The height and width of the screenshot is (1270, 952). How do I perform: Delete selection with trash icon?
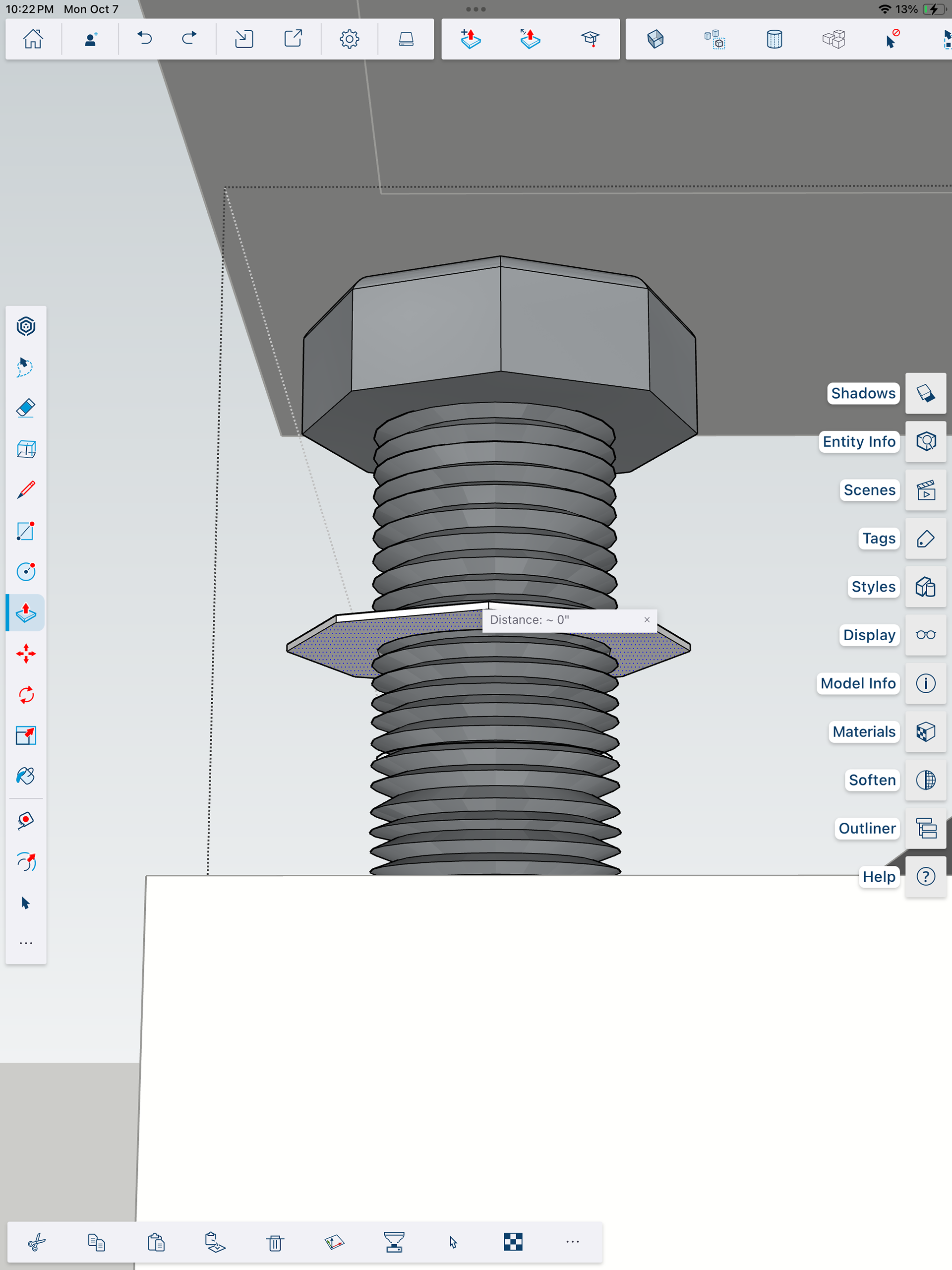(x=275, y=1242)
